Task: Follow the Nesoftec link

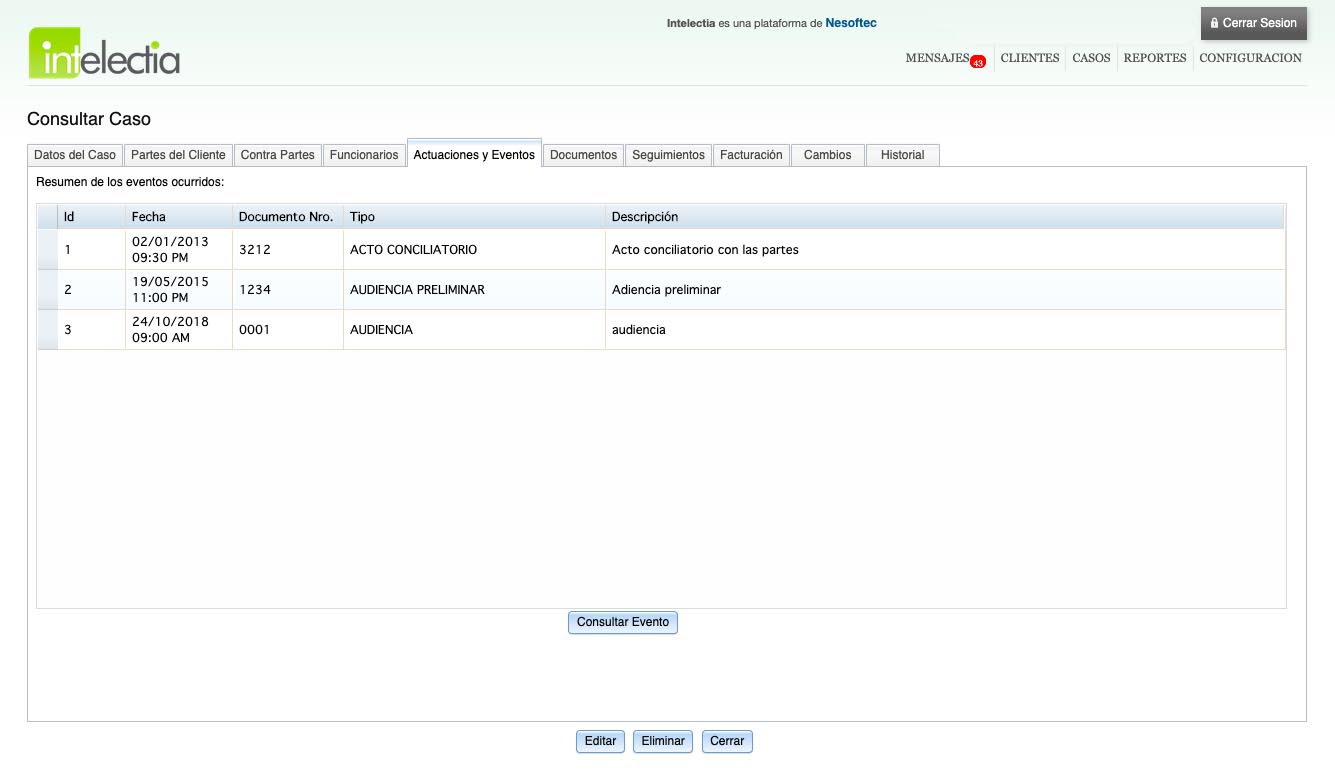Action: (x=850, y=23)
